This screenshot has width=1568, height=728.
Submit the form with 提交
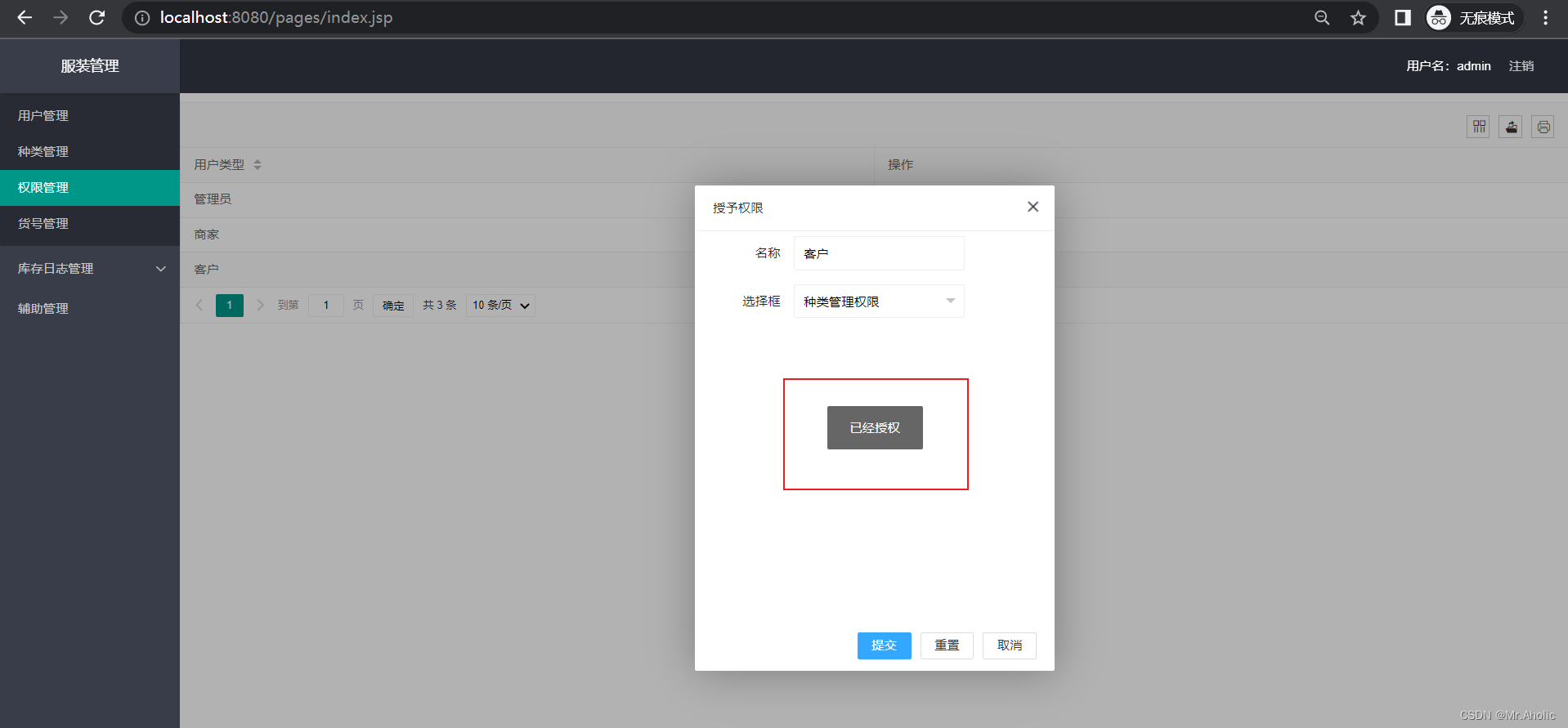(884, 645)
